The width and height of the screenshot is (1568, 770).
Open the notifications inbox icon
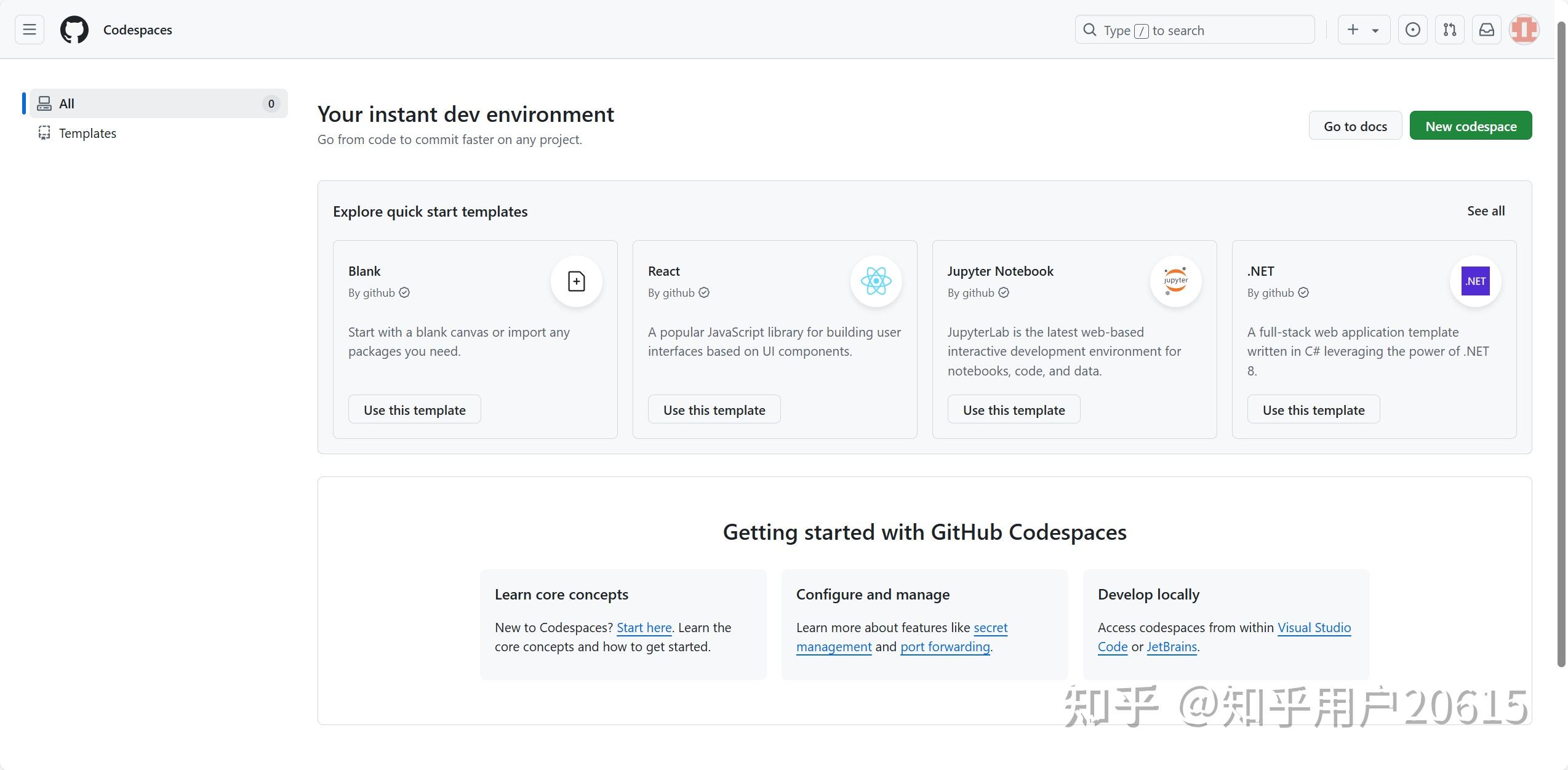pos(1486,30)
